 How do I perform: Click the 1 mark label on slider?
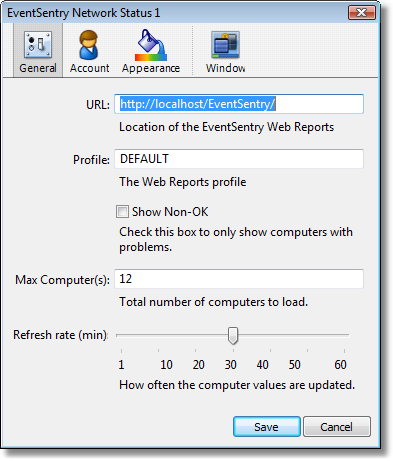[121, 365]
